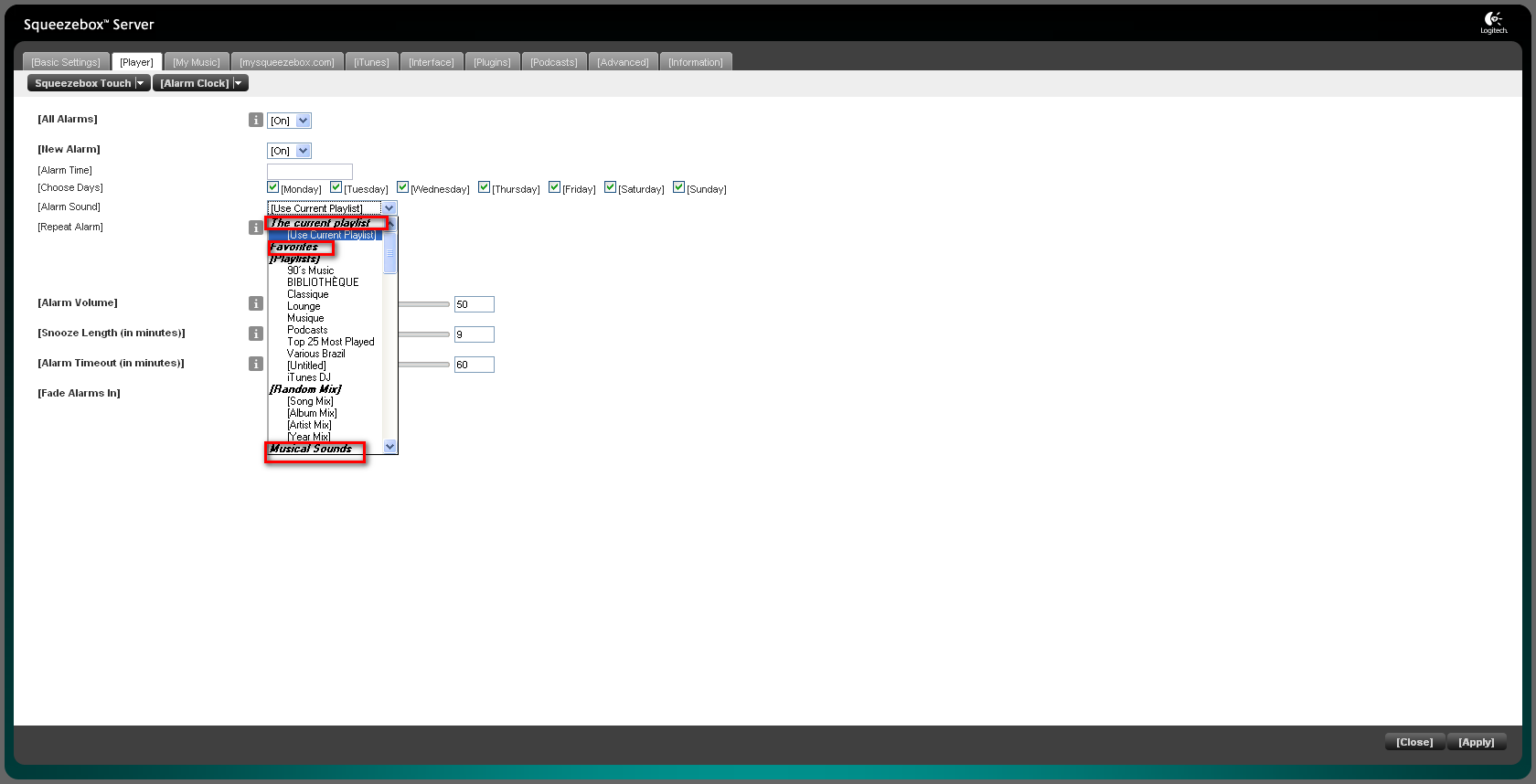The height and width of the screenshot is (784, 1536).
Task: Disable the Sunday checkbox
Action: click(x=678, y=187)
